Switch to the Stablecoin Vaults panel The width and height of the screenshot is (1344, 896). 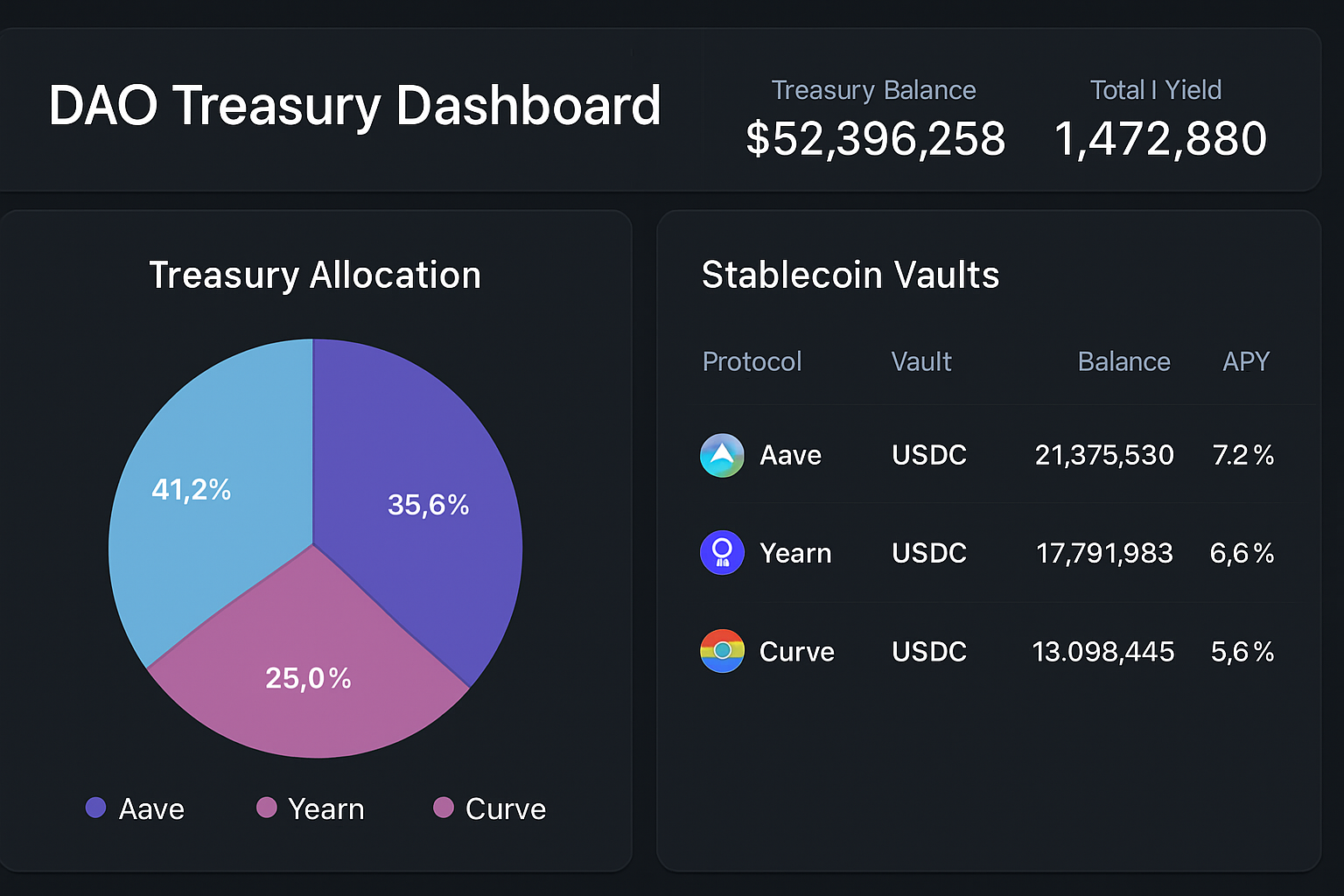point(850,275)
